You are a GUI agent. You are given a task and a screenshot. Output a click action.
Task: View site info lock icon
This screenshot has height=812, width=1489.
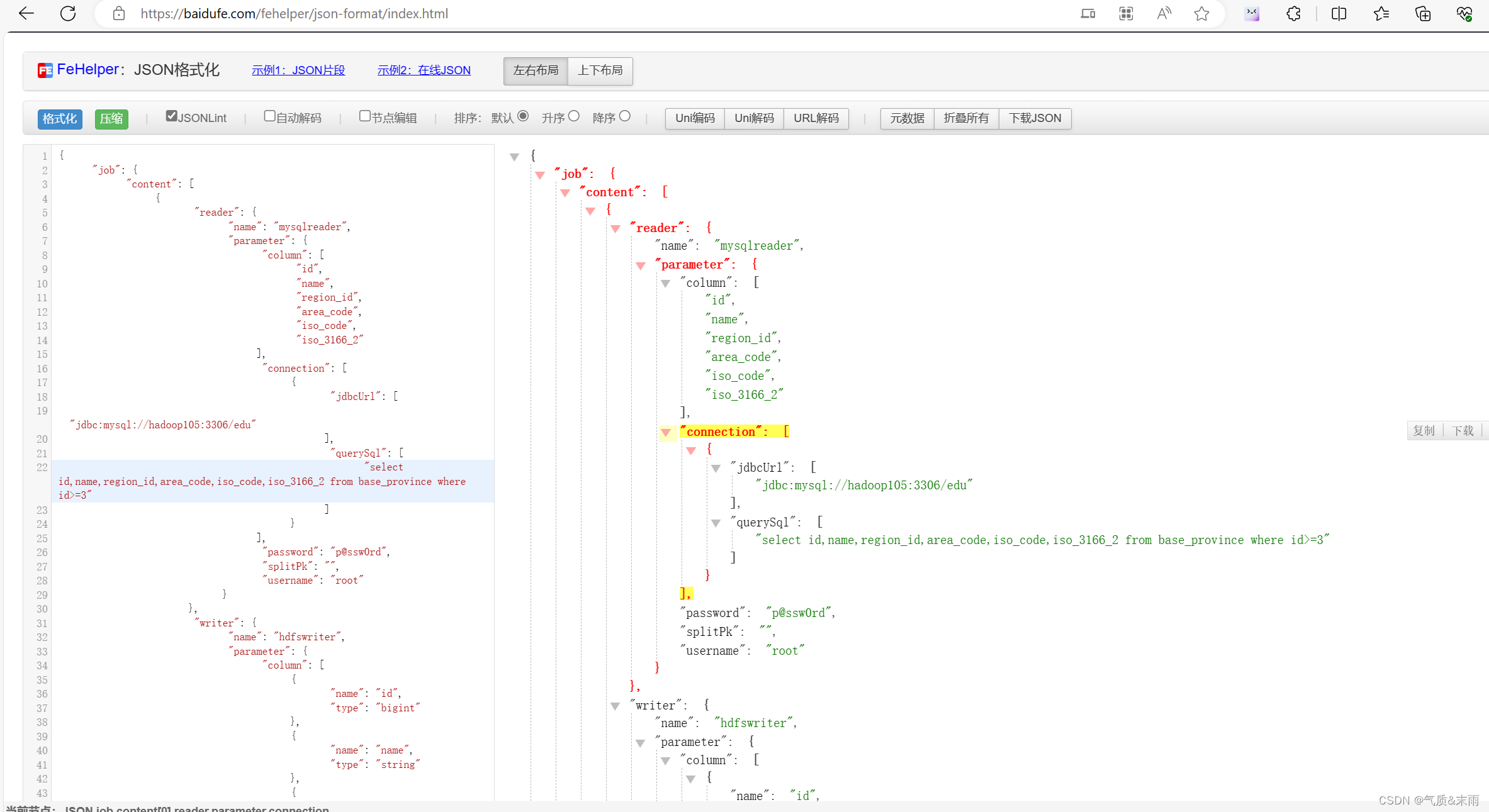point(119,13)
